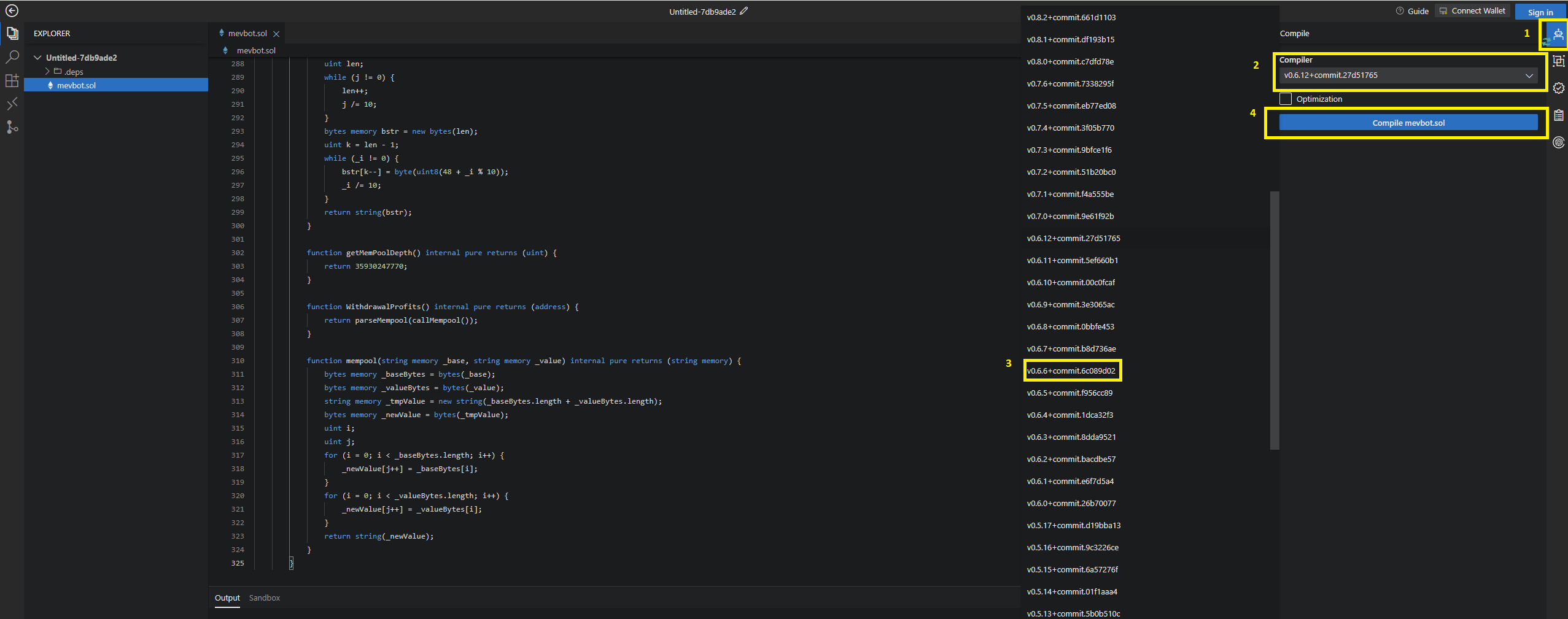
Task: Enable the Optimization checkbox
Action: coord(1286,99)
